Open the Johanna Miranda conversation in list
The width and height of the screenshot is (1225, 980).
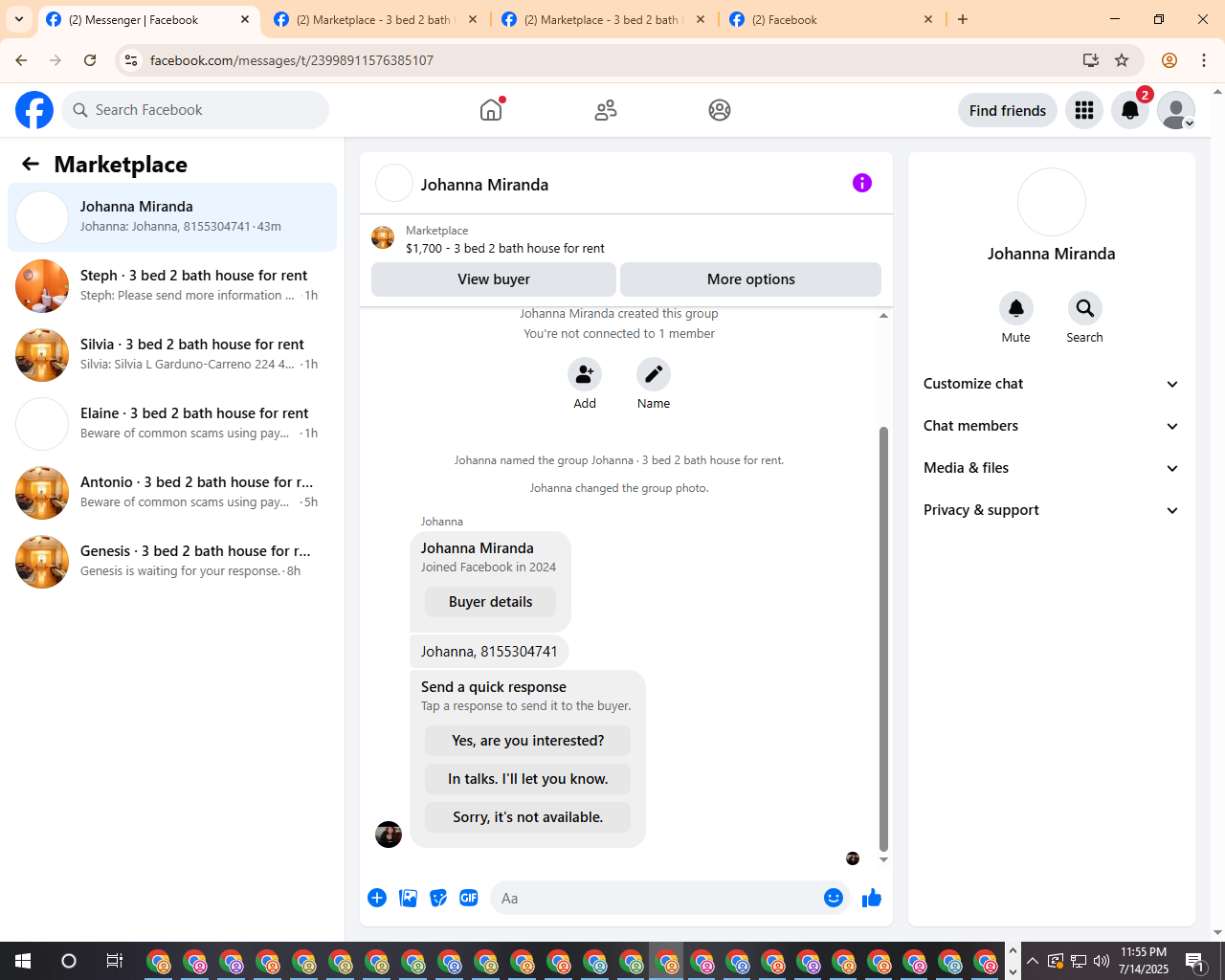(x=172, y=217)
